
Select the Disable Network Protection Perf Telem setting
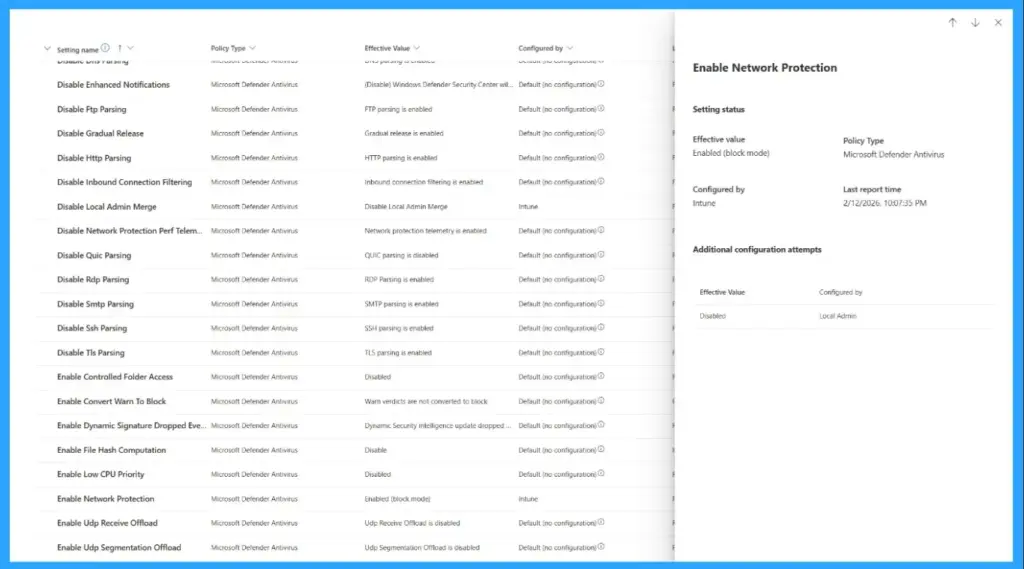(x=129, y=231)
